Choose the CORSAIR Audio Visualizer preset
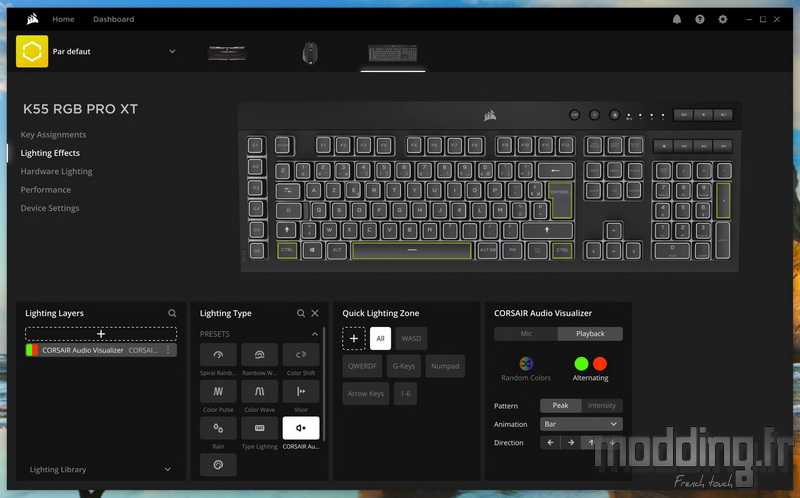800x498 pixels. point(301,428)
